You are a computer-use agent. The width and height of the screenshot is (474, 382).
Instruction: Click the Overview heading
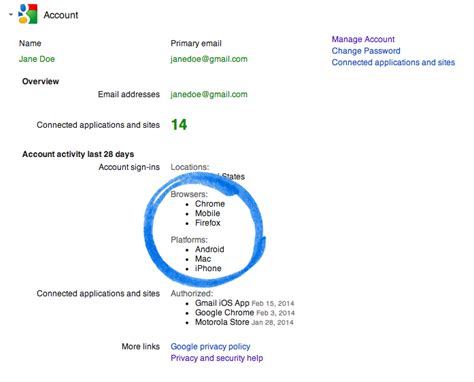click(41, 81)
